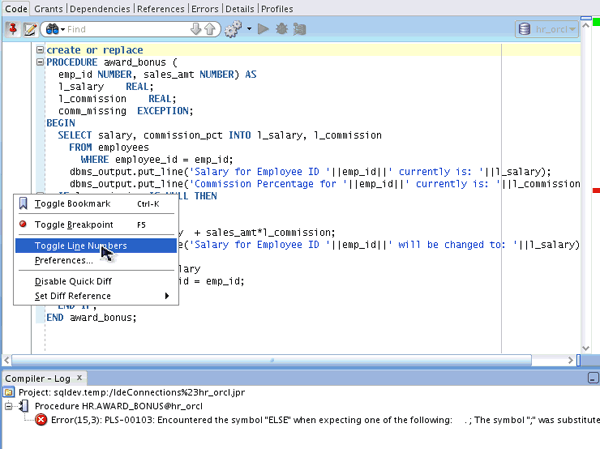Choose Disable Quick Diff menu entry
The height and width of the screenshot is (449, 600).
[x=72, y=282]
